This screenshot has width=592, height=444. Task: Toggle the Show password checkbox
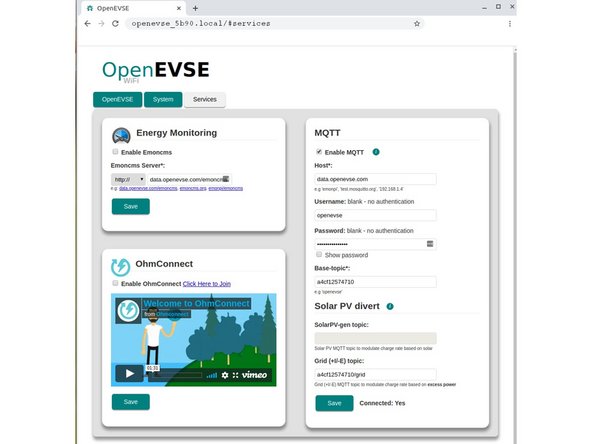click(x=319, y=254)
